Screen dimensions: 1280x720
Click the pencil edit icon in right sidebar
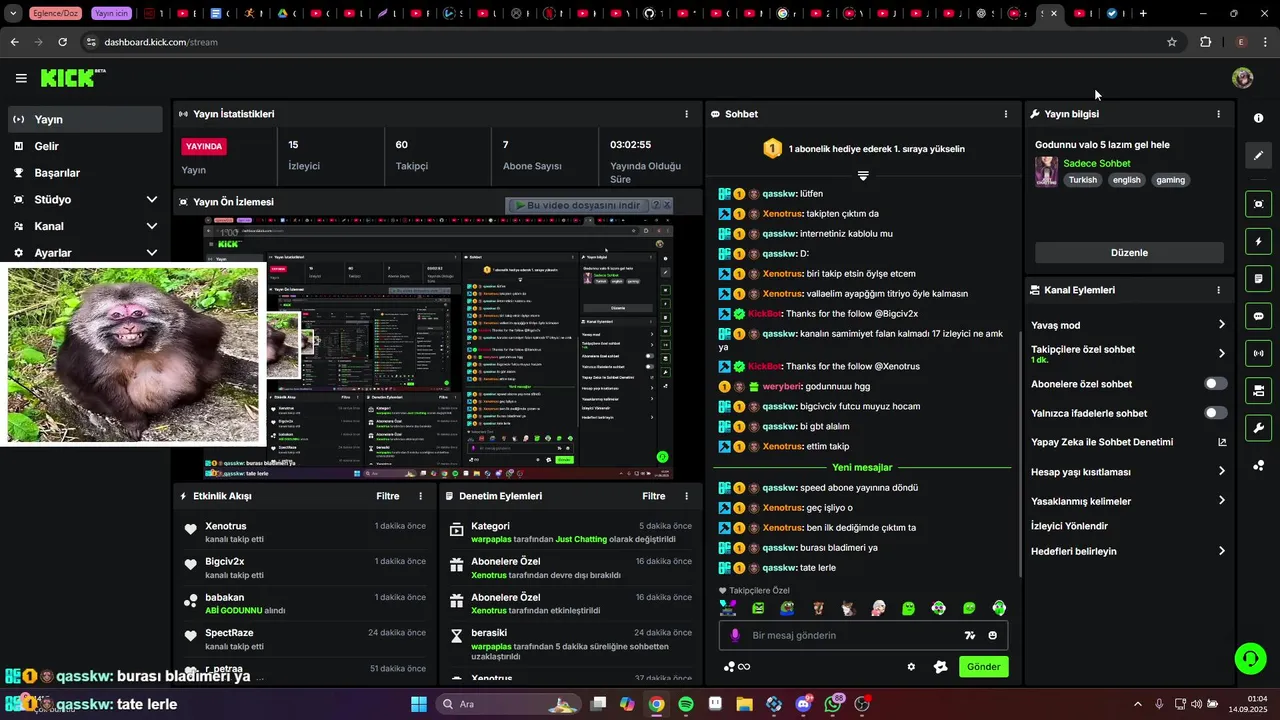[x=1258, y=155]
